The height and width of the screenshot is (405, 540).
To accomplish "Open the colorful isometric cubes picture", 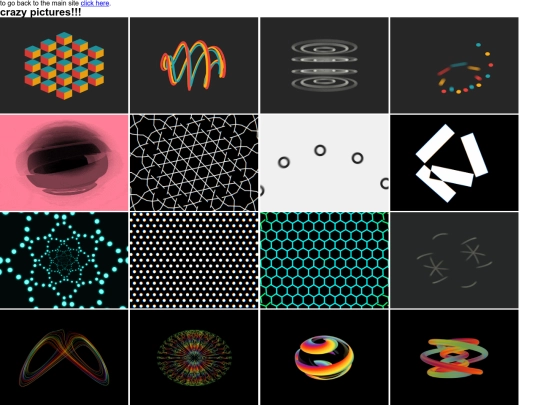I will coord(64,65).
